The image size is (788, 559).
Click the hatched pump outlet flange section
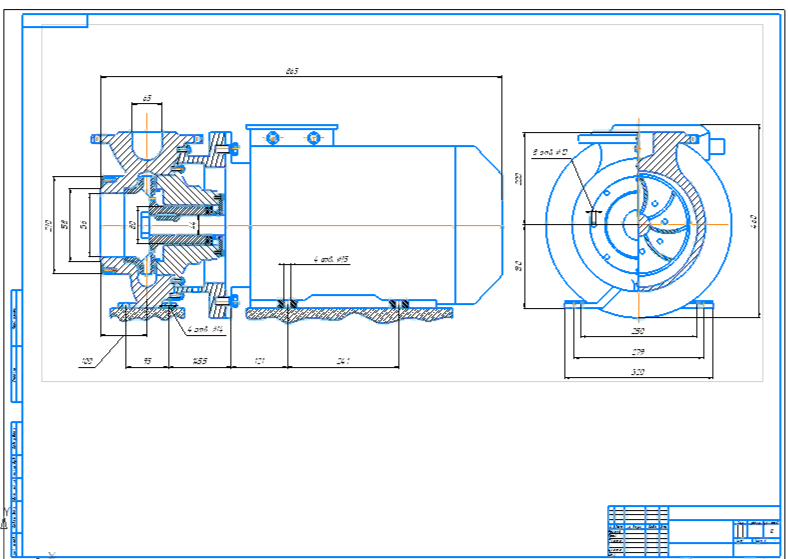coord(146,143)
